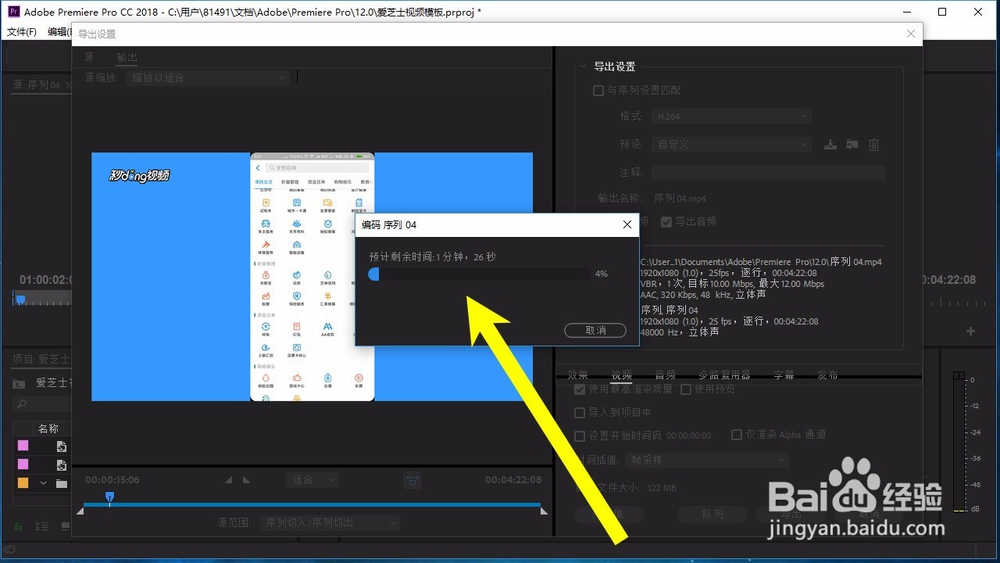Click the project bin folder icon
Screen dimensions: 1000x563
tap(19, 383)
